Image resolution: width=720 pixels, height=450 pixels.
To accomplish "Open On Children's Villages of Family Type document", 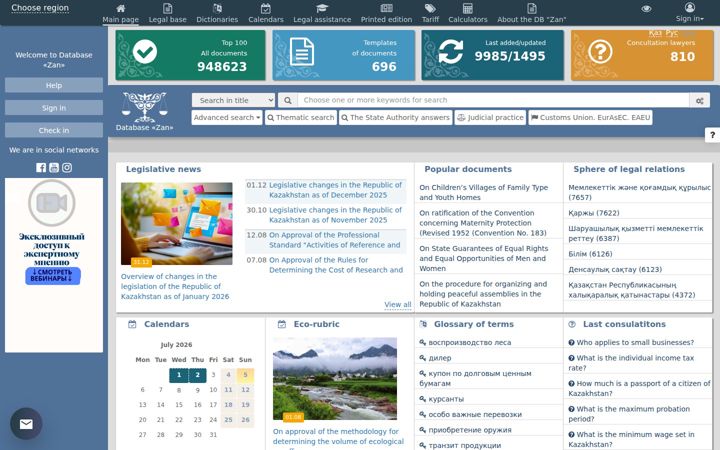I will 484,192.
